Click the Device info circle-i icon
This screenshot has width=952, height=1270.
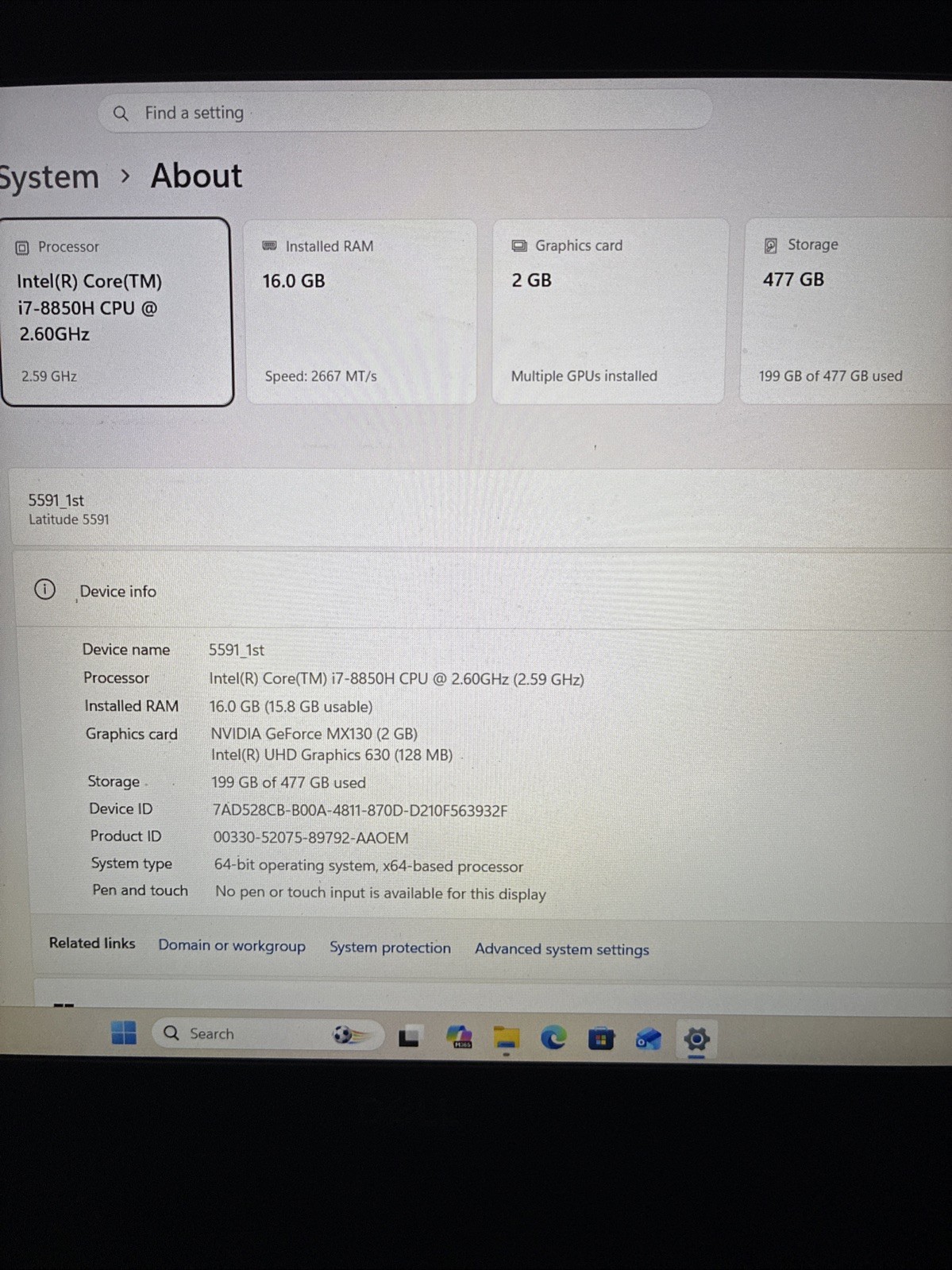pos(44,589)
